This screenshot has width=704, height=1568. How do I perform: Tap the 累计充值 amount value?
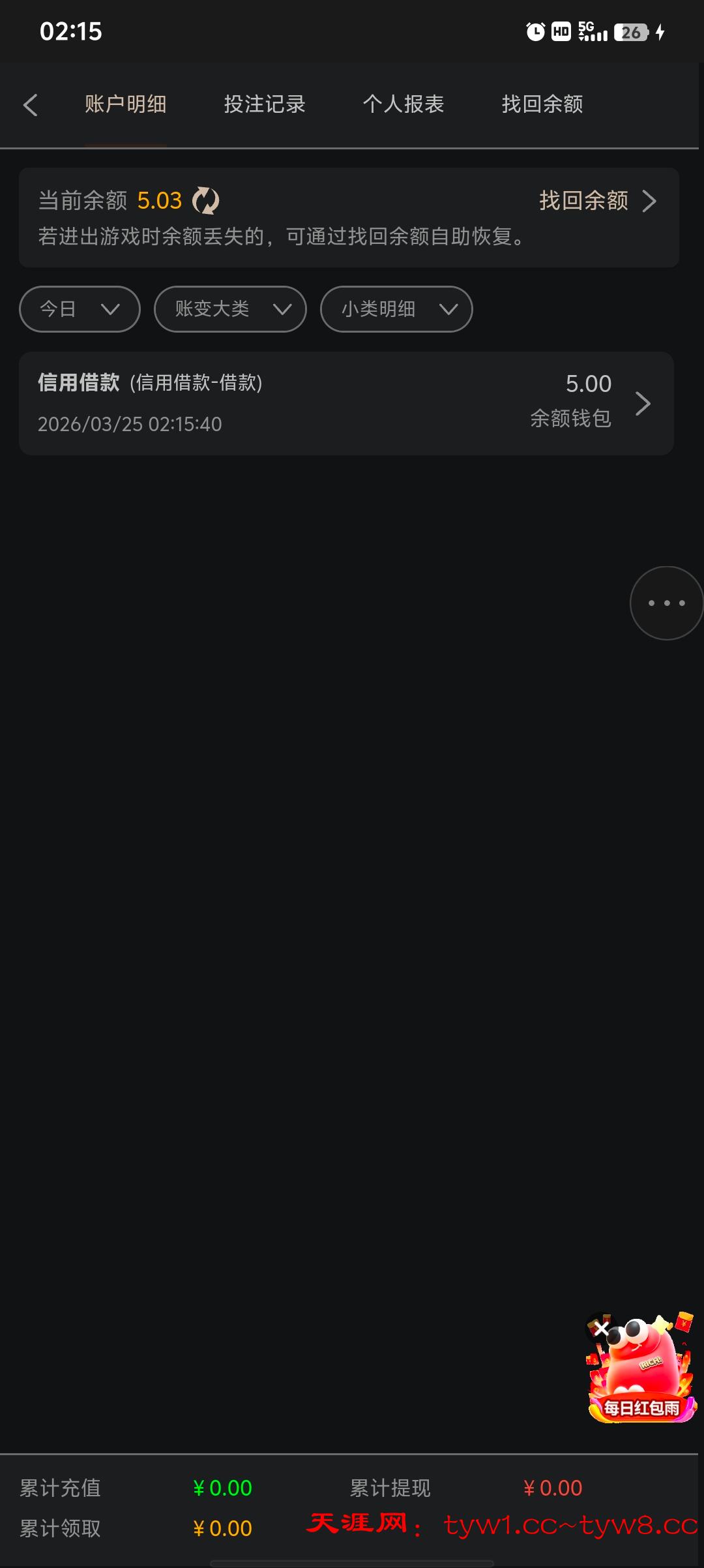coord(222,1488)
